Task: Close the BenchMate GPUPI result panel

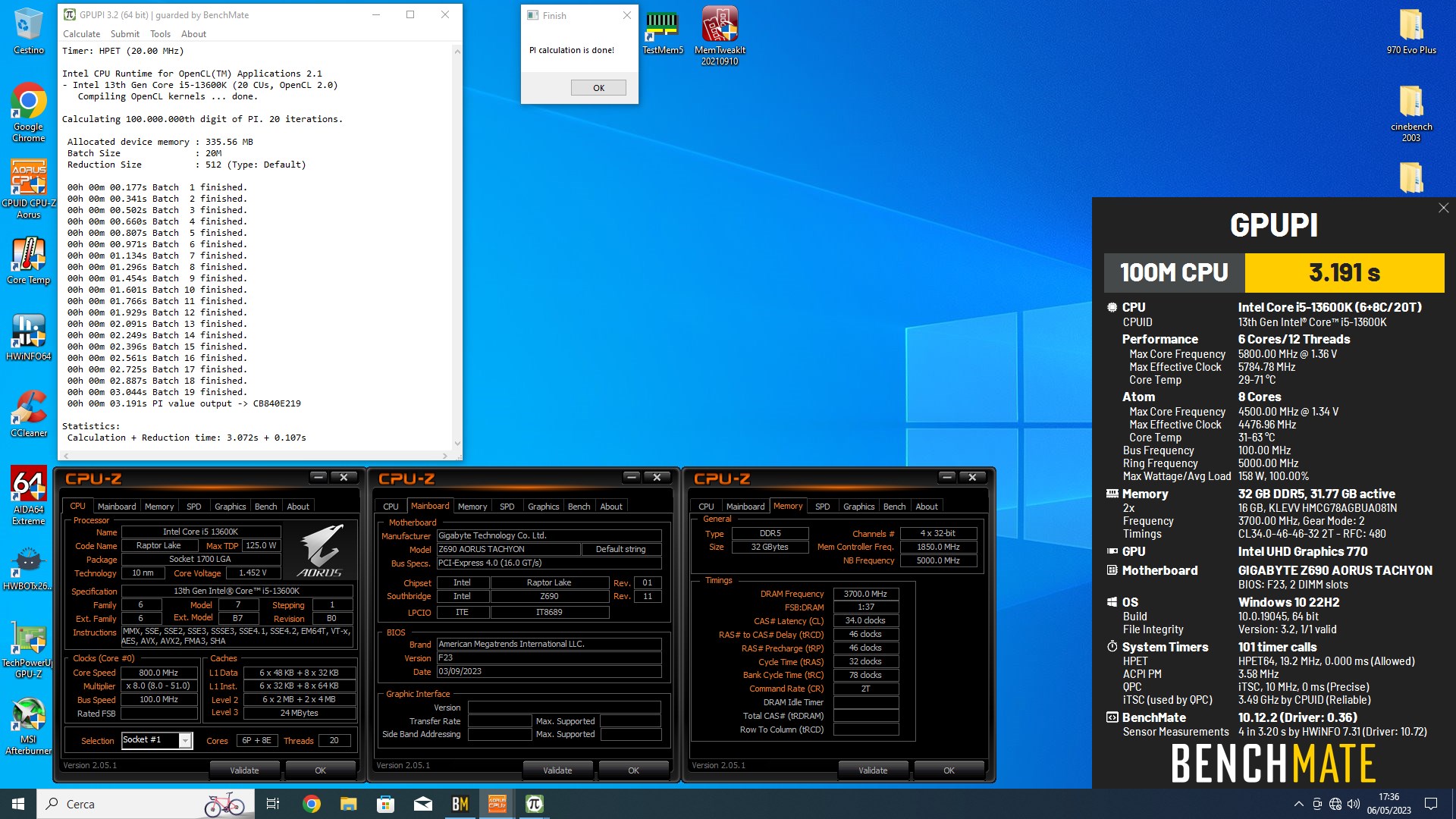Action: click(x=1443, y=208)
